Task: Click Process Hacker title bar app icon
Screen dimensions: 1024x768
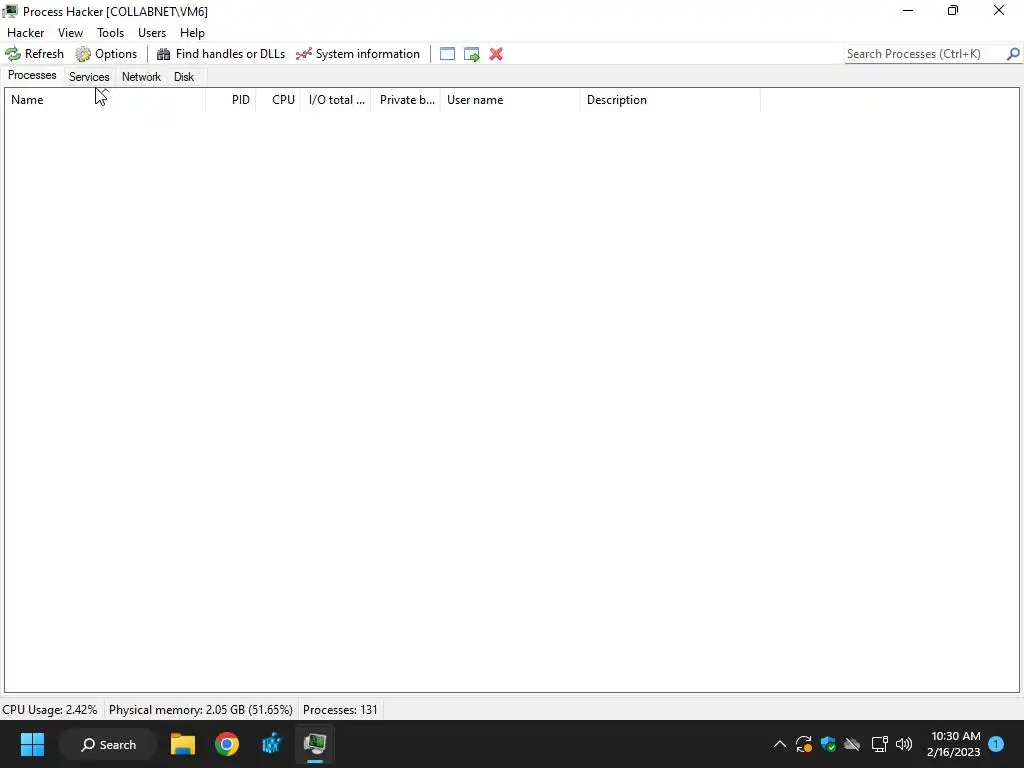Action: [10, 11]
